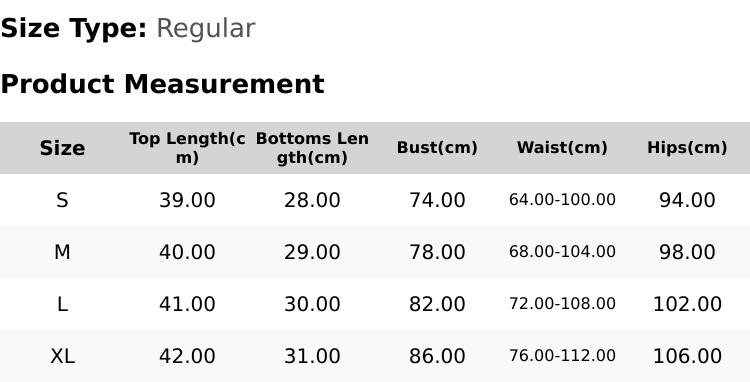Click the Regular size type text
Image resolution: width=750 pixels, height=382 pixels.
coord(206,29)
